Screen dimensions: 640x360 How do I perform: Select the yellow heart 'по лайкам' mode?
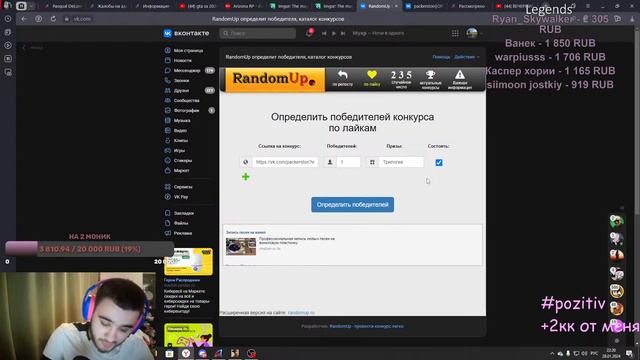click(x=371, y=78)
